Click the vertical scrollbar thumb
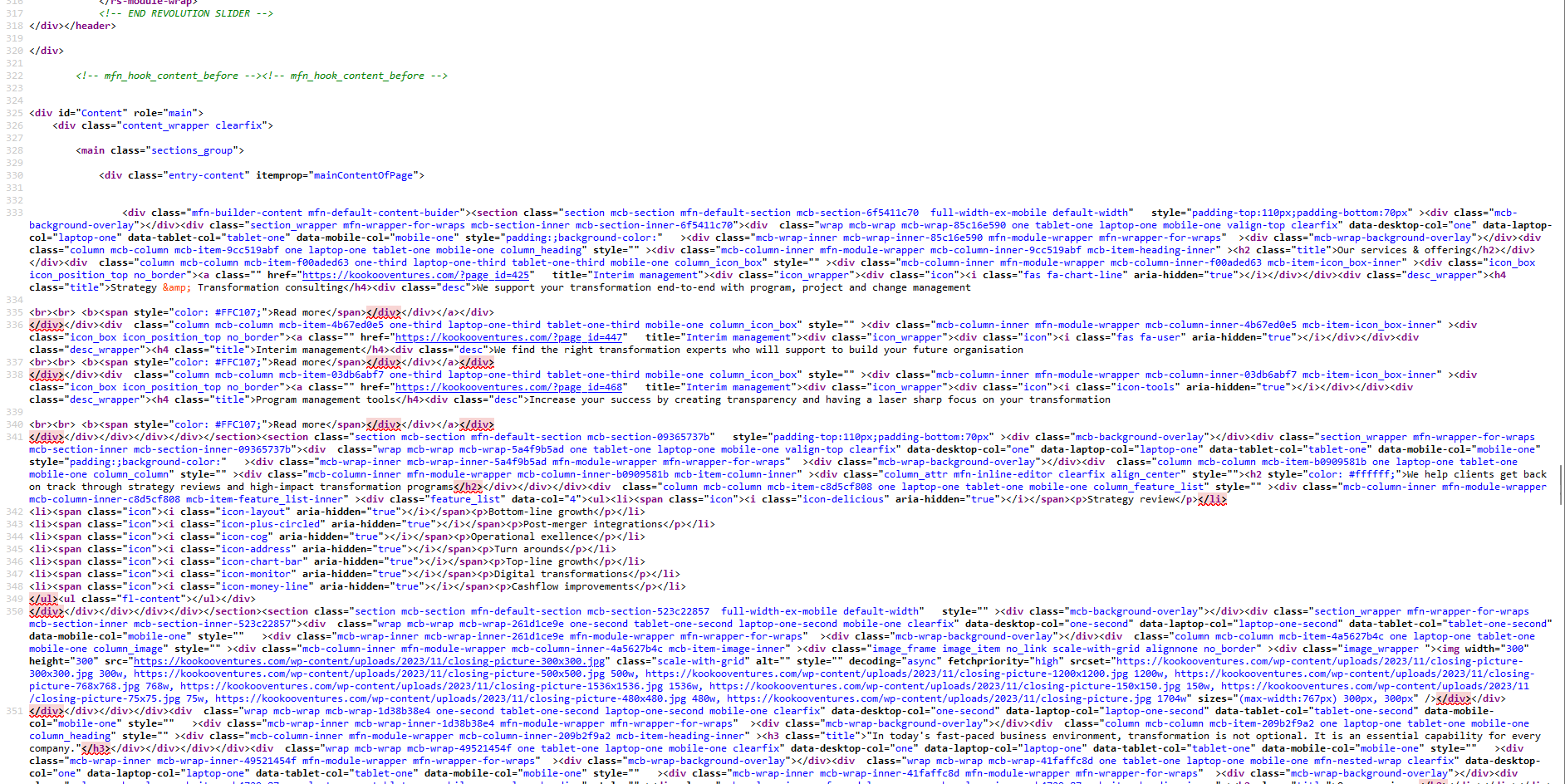The width and height of the screenshot is (1565, 784). click(x=1560, y=483)
